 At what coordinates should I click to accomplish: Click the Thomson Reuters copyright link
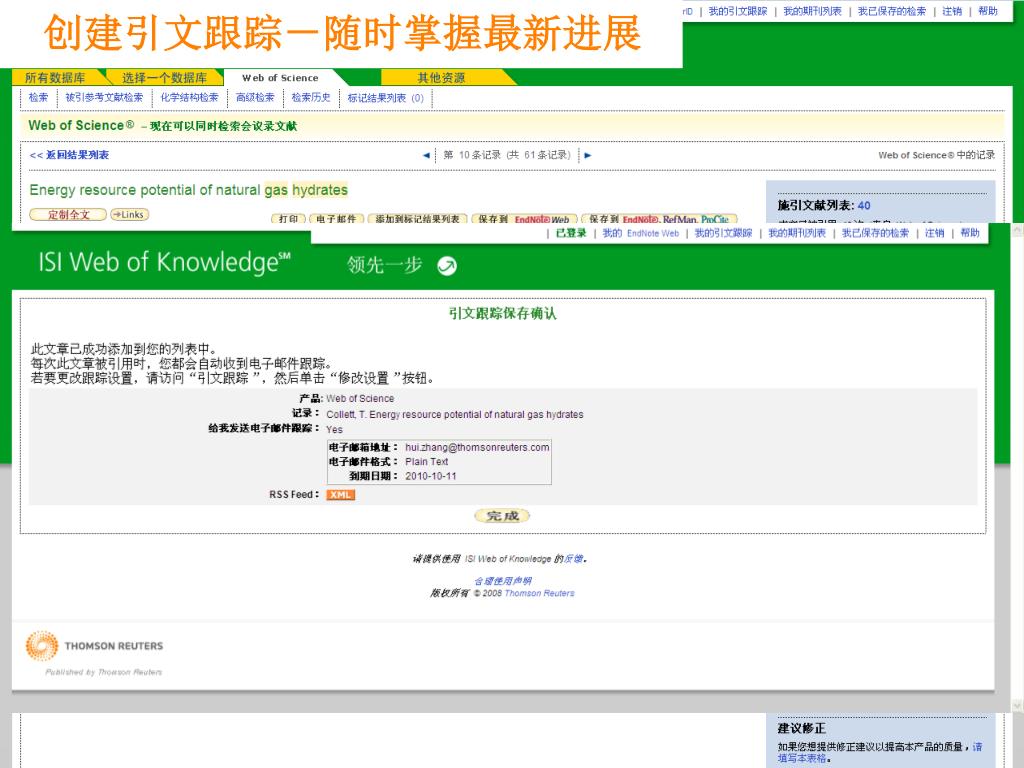[x=539, y=594]
